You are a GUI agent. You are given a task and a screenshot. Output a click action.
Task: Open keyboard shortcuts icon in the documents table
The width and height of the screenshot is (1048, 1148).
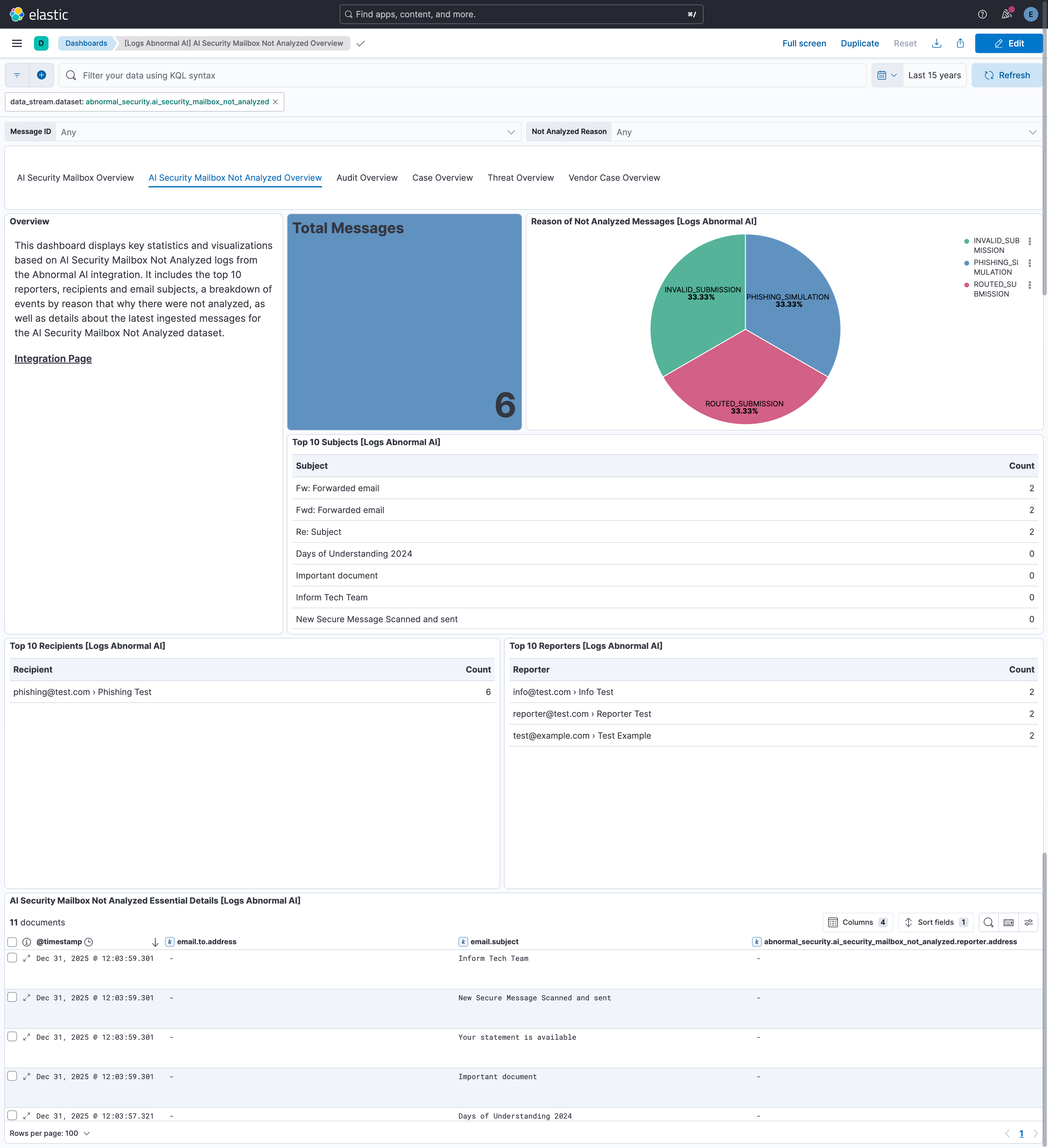1009,922
